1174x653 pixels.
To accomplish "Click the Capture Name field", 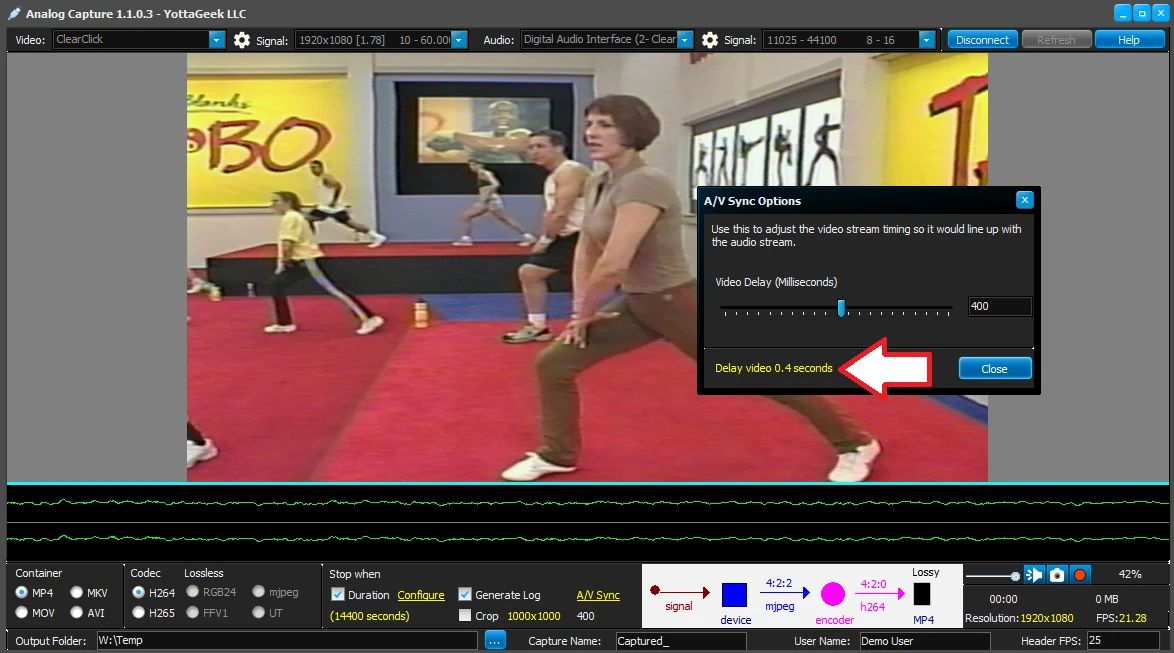I will 681,641.
